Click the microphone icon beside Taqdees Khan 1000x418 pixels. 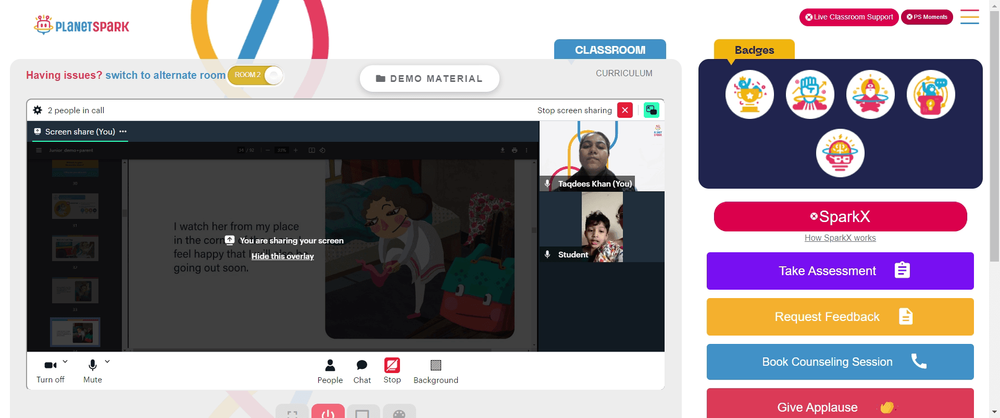pyautogui.click(x=547, y=184)
